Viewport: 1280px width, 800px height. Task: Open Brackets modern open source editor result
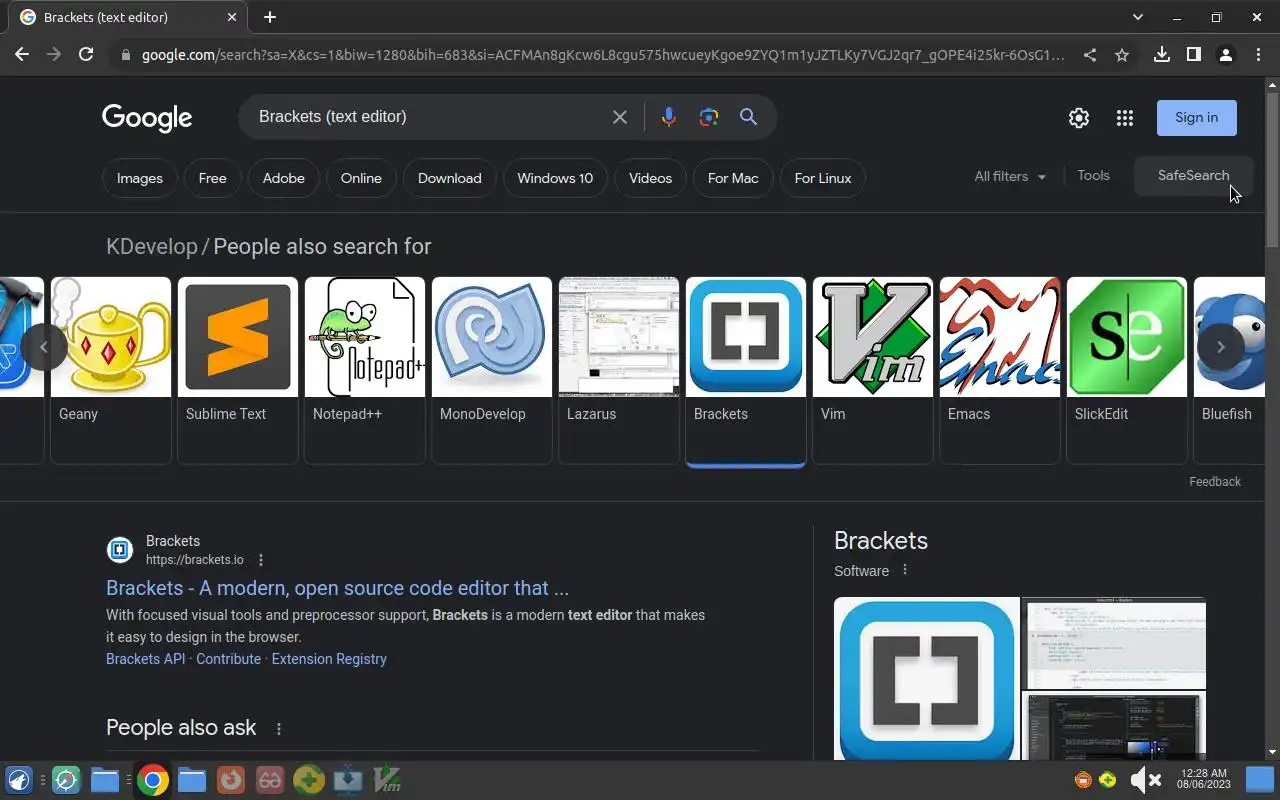click(x=337, y=588)
